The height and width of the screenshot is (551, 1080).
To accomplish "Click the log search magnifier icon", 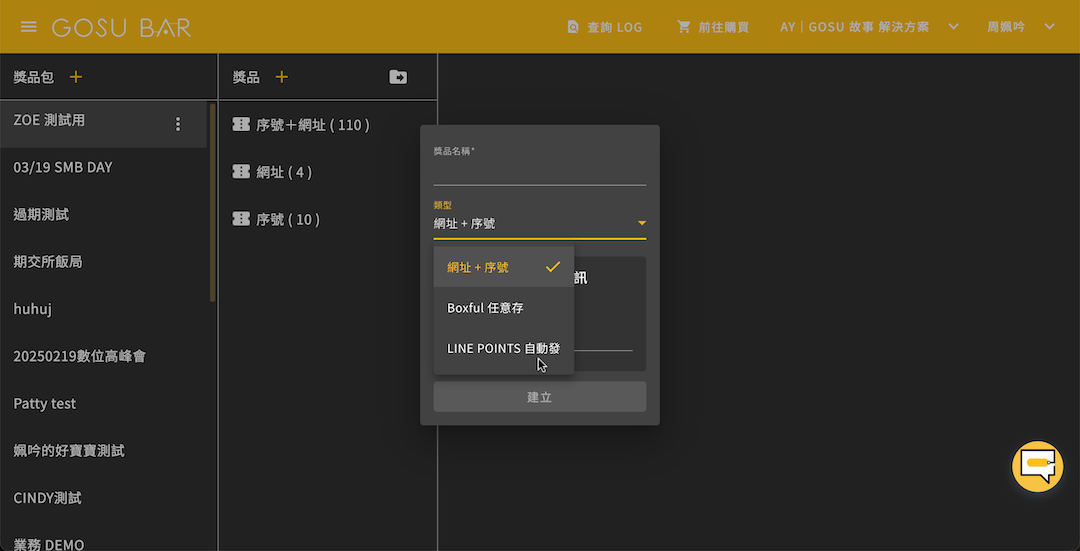I will coord(573,27).
